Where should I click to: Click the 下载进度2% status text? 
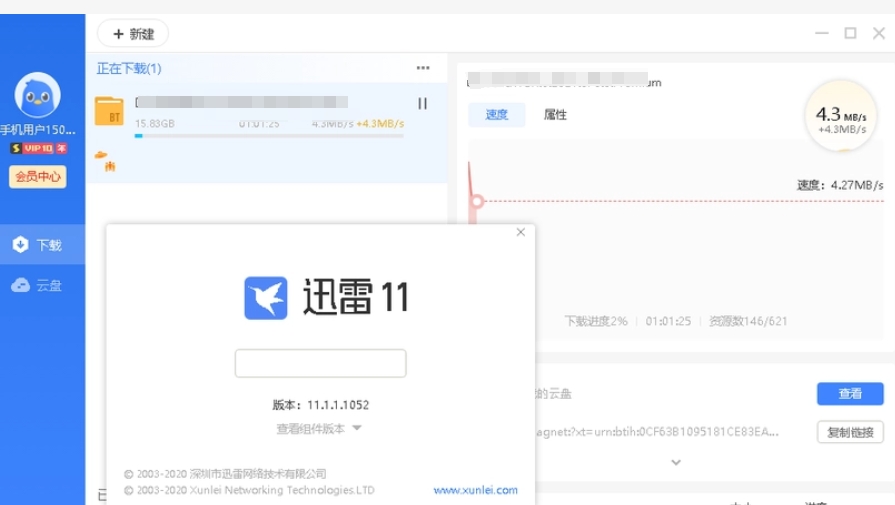point(596,321)
